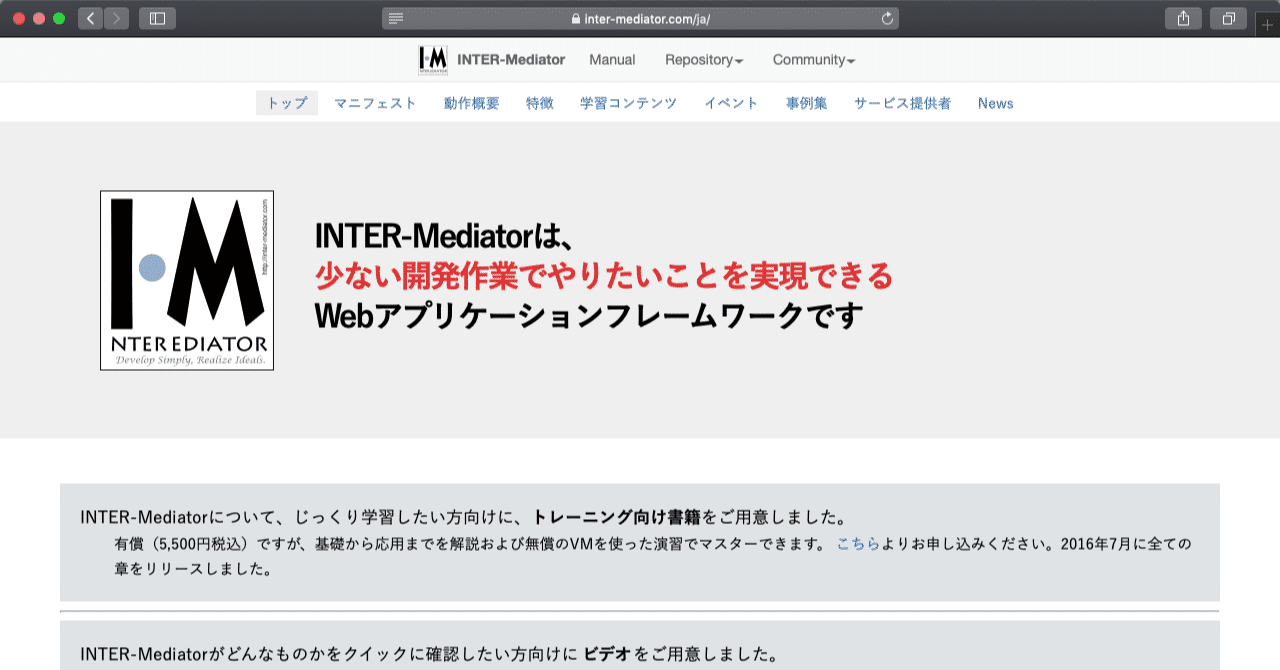Minimize the window with yellow button
The height and width of the screenshot is (670, 1280).
click(x=40, y=18)
